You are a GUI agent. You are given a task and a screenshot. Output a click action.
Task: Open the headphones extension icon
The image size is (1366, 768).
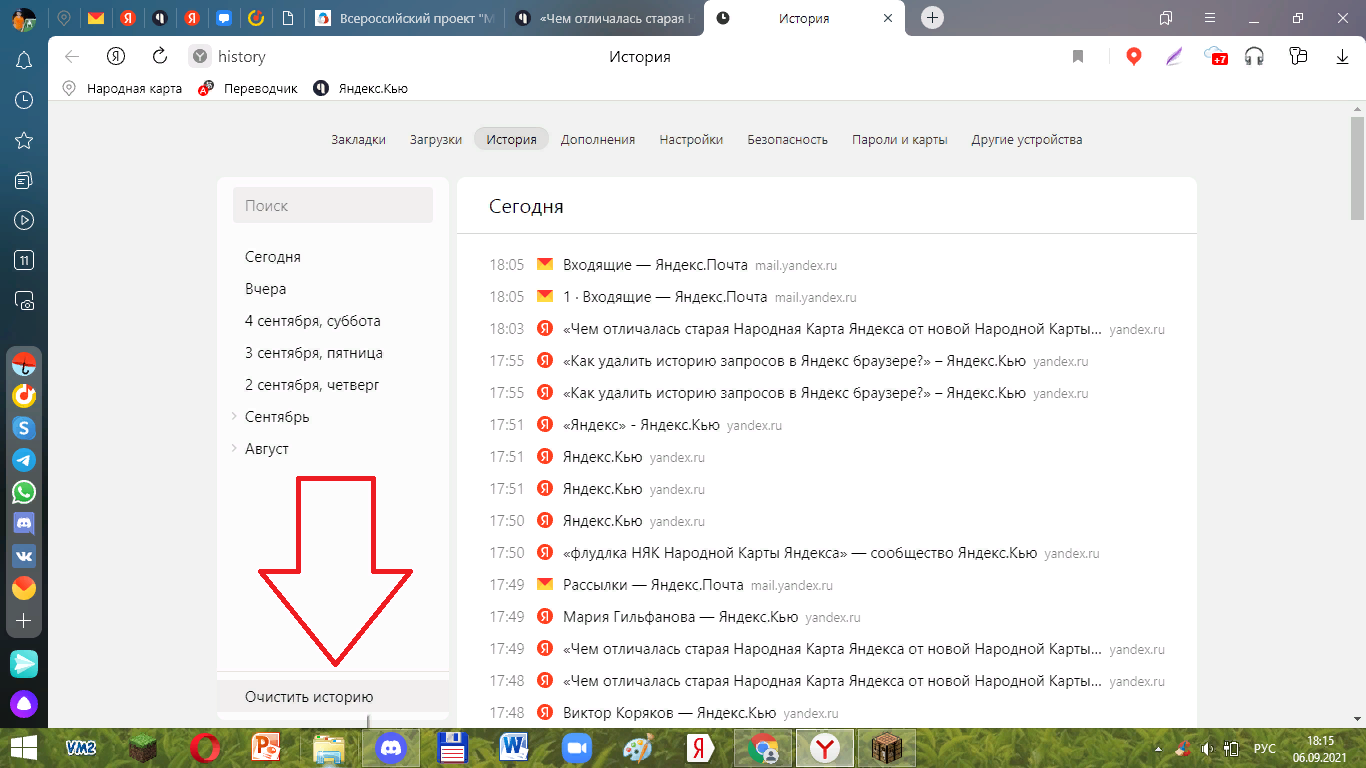[1254, 57]
